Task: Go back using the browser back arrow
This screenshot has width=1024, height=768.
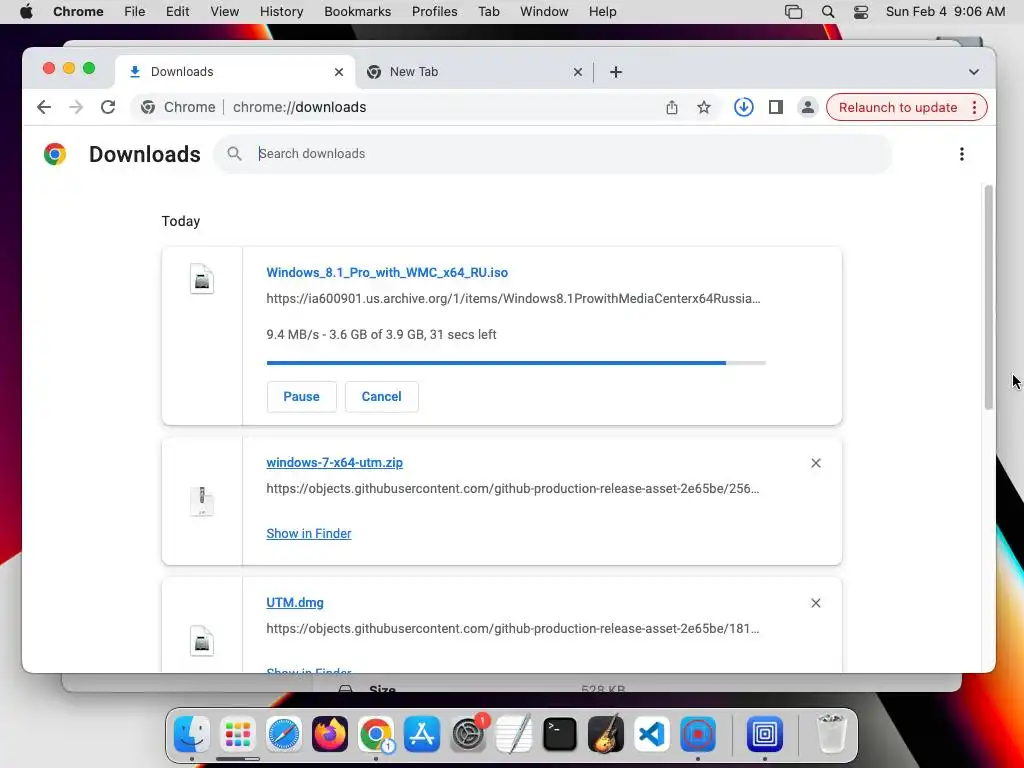Action: [44, 107]
